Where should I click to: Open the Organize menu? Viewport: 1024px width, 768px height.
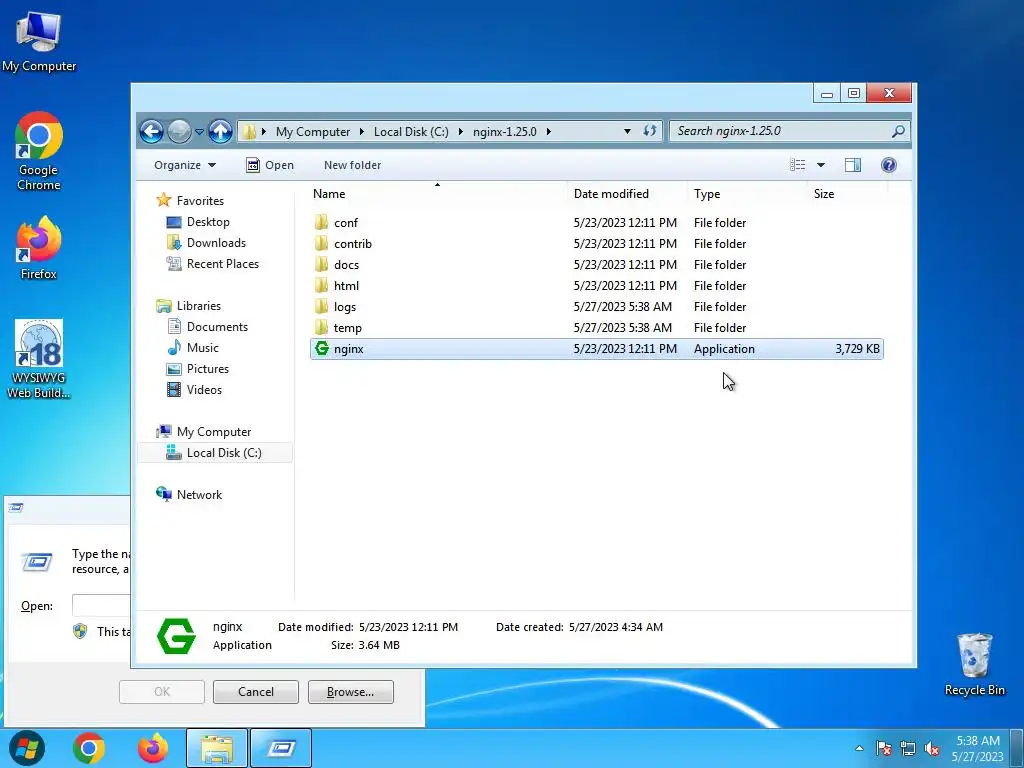pos(185,165)
